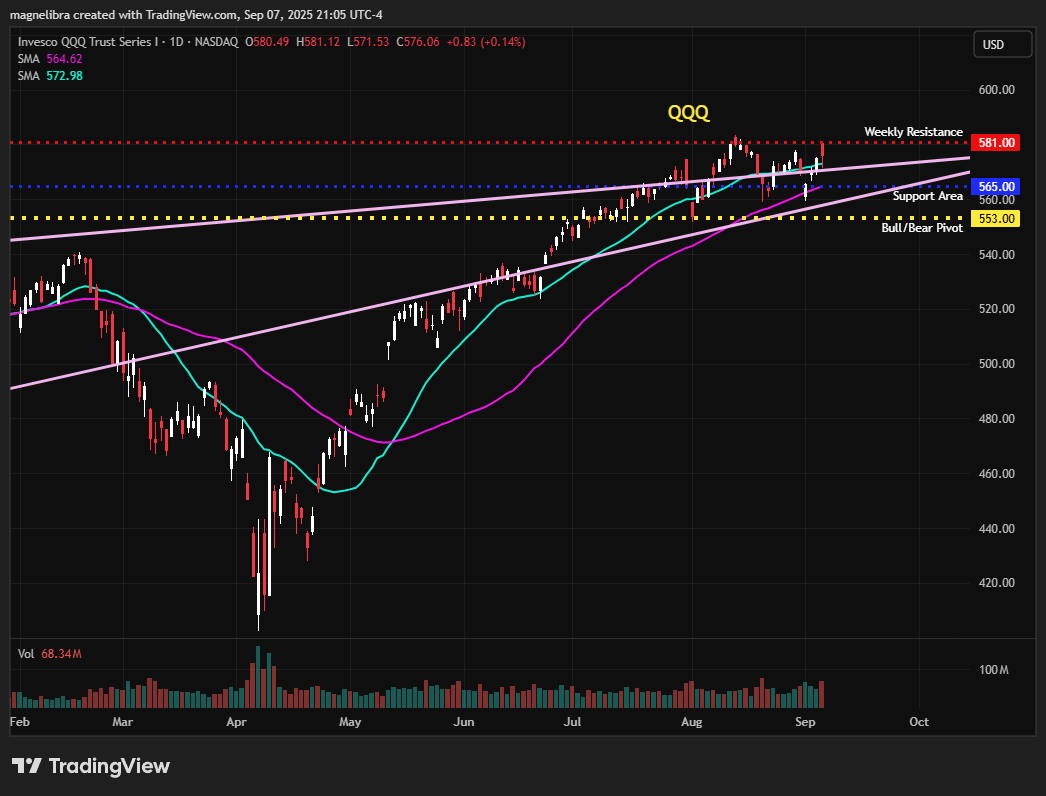Image resolution: width=1046 pixels, height=796 pixels.
Task: Click the Oct time axis label
Action: (x=919, y=722)
